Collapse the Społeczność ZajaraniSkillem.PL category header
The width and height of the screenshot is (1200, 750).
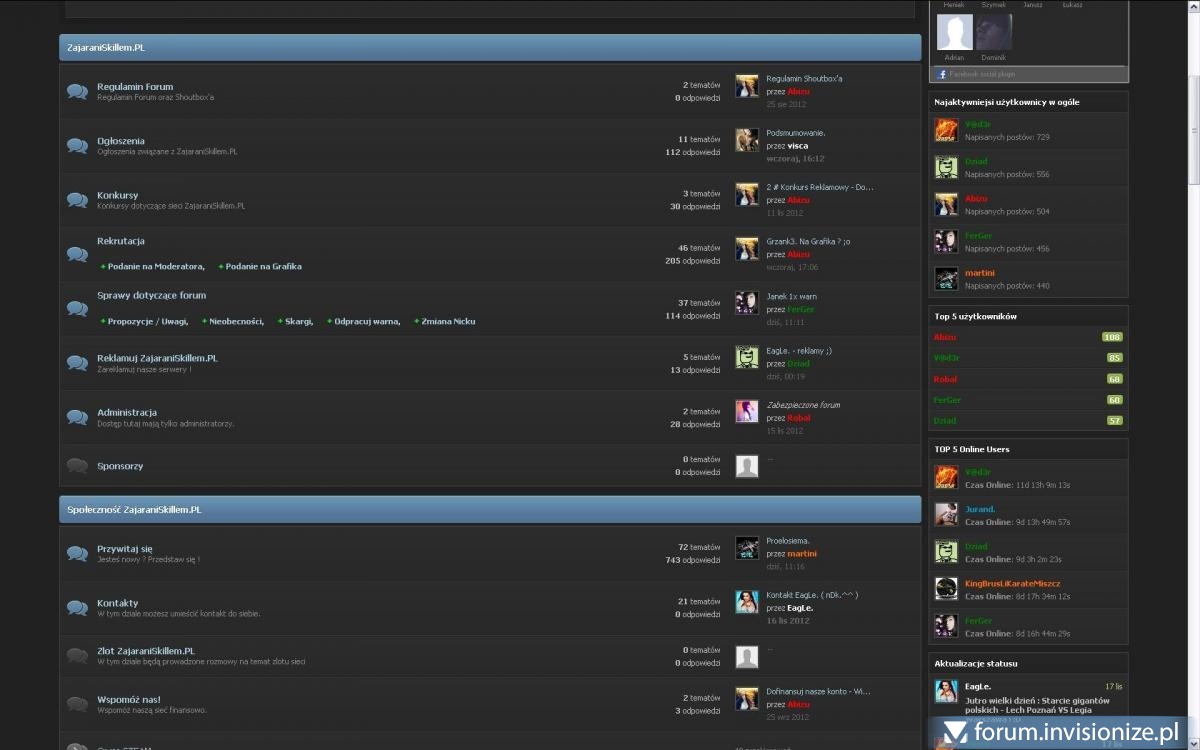pyautogui.click(x=490, y=510)
